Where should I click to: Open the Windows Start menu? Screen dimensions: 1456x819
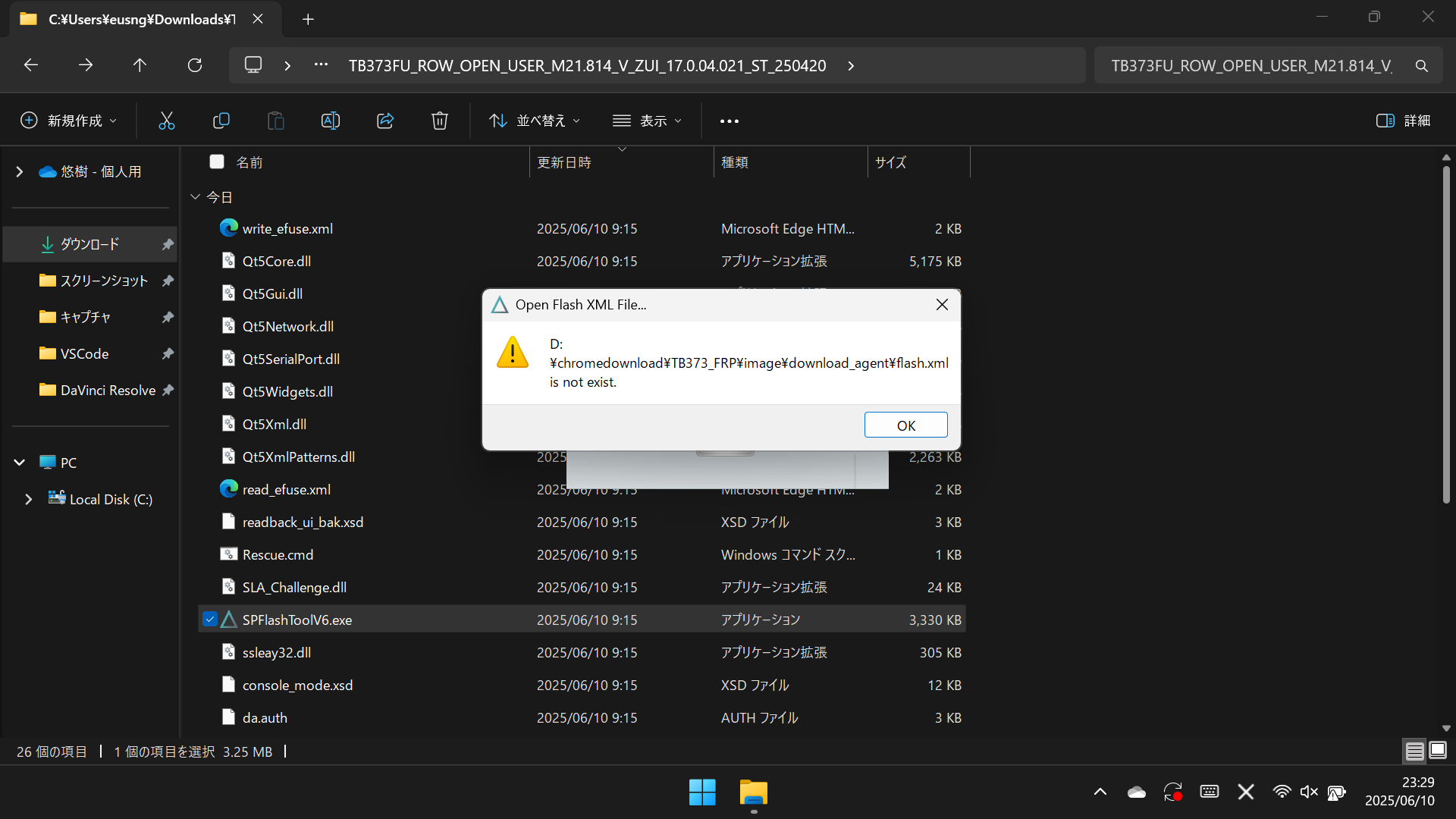pyautogui.click(x=701, y=792)
